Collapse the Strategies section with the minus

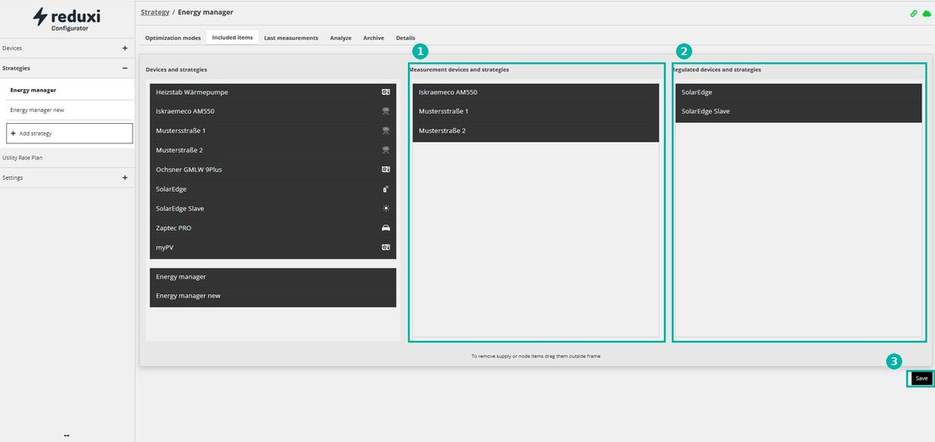click(125, 68)
